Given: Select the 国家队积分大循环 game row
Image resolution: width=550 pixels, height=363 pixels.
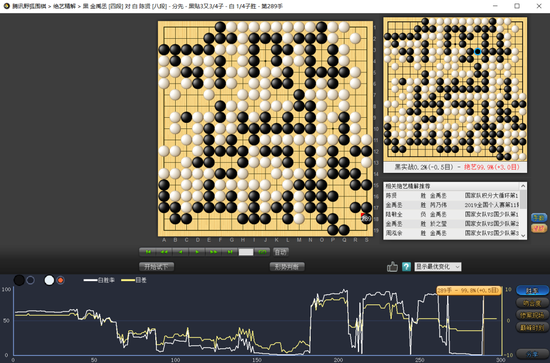Looking at the screenshot, I should [x=452, y=195].
